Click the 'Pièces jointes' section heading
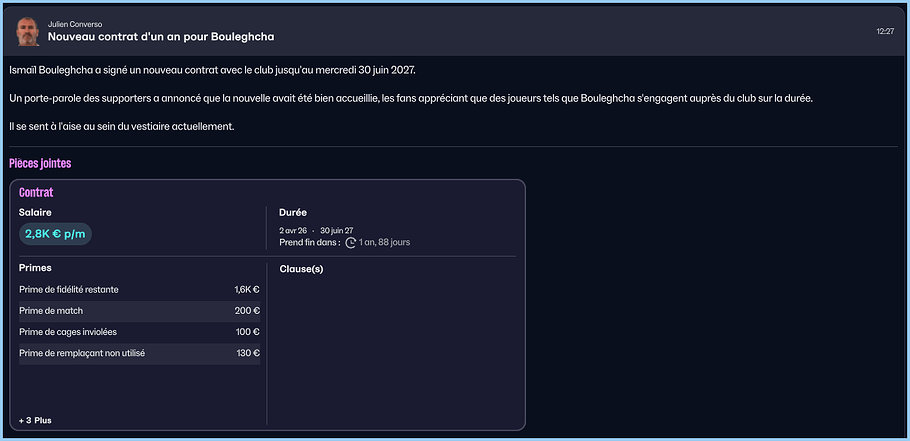 (x=40, y=163)
